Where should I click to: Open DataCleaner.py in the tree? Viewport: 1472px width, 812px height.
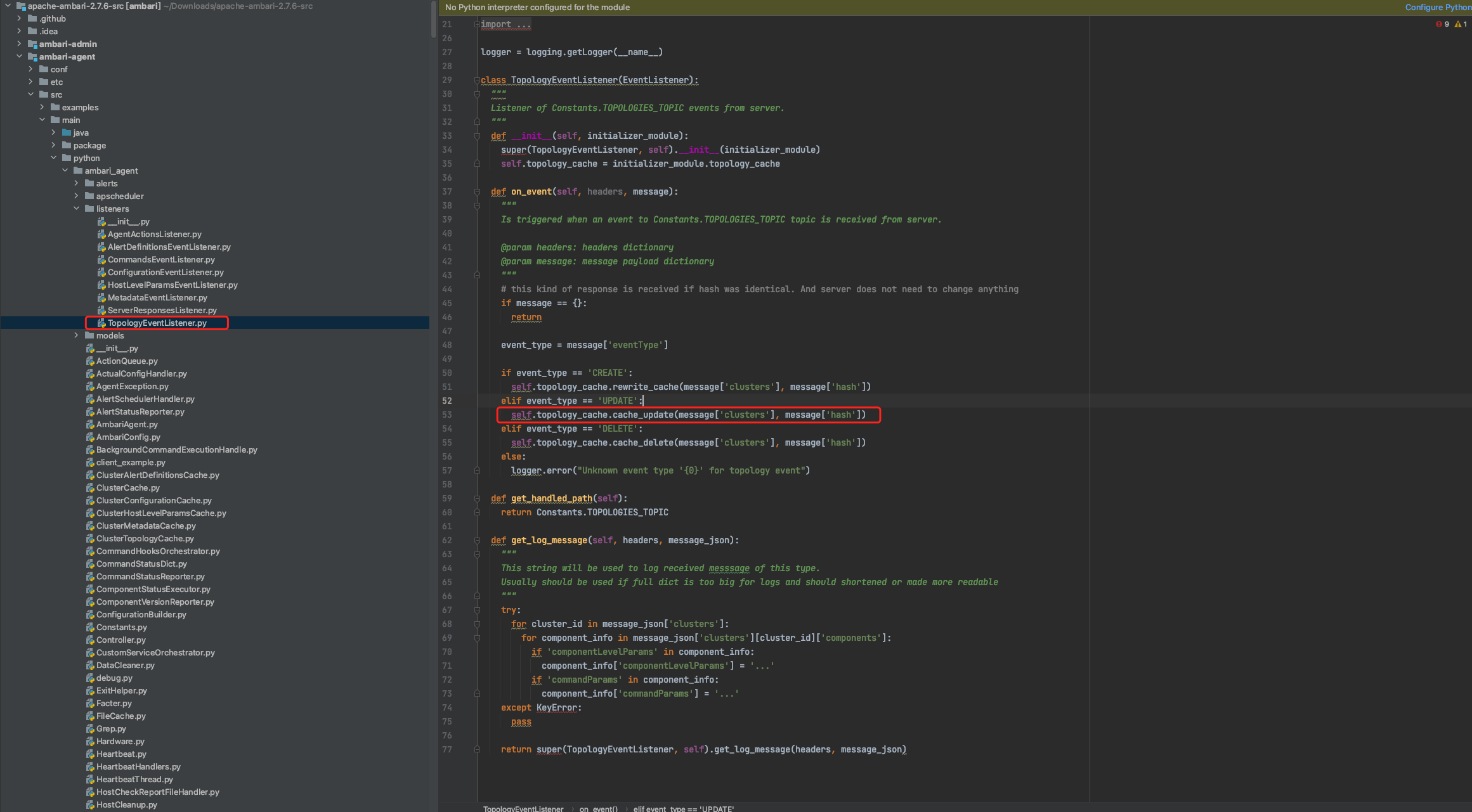click(125, 666)
